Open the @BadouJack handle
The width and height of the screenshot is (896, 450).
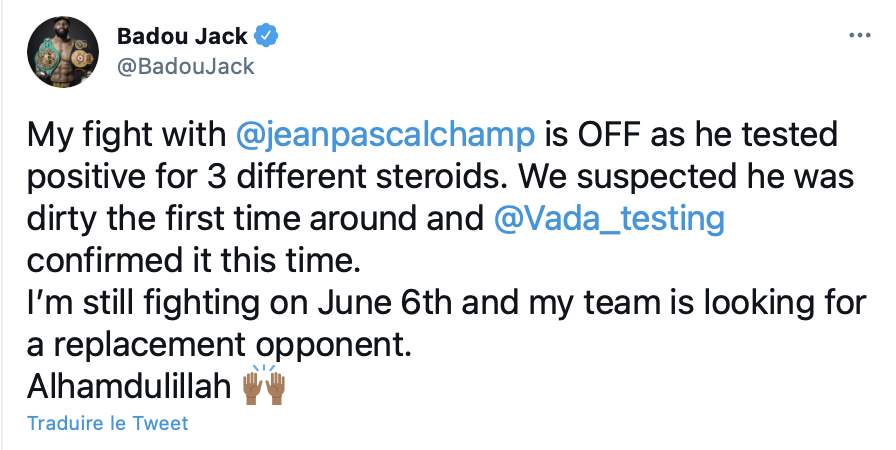185,67
